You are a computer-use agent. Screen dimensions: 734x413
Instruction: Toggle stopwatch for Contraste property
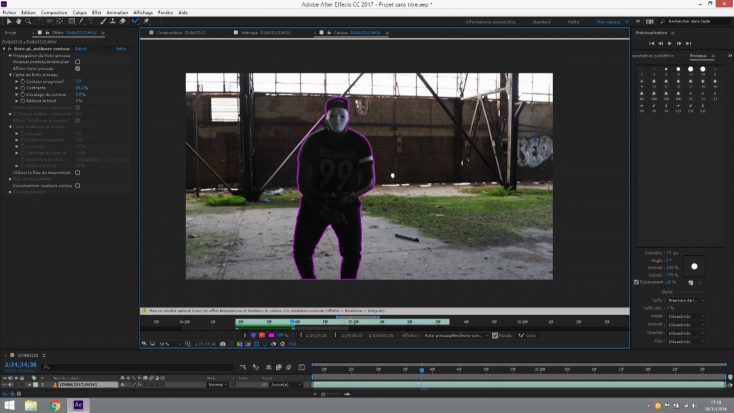[22, 88]
